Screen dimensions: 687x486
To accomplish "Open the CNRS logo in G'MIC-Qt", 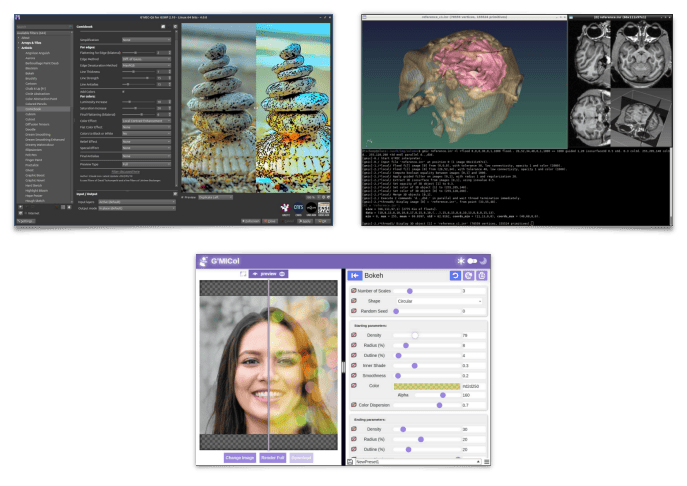I will 298,208.
